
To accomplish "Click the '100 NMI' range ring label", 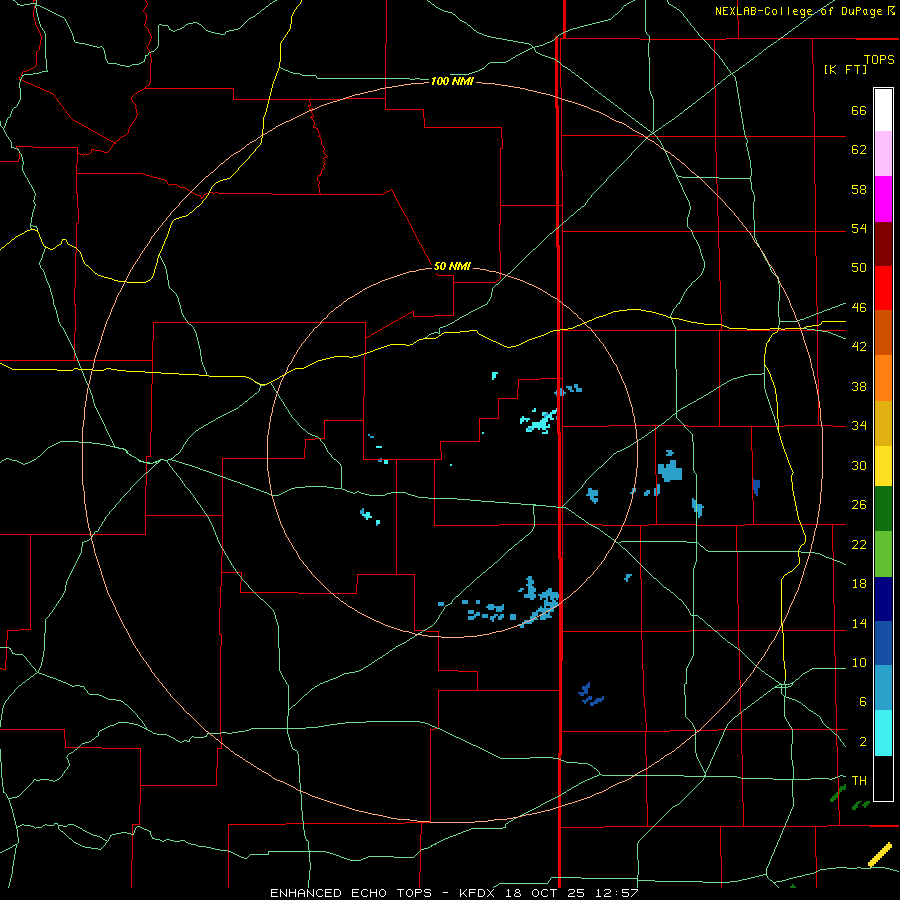I will click(x=452, y=82).
